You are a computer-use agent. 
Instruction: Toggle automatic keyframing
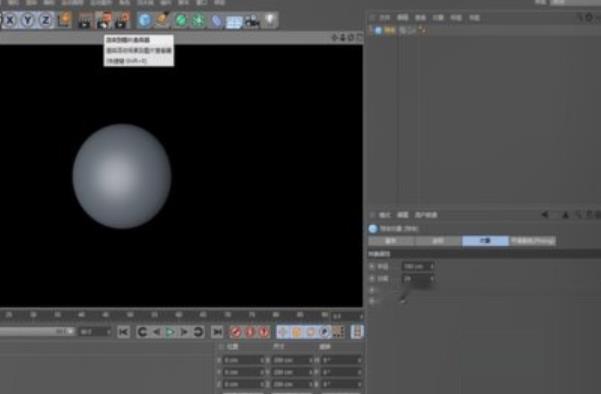(x=250, y=332)
